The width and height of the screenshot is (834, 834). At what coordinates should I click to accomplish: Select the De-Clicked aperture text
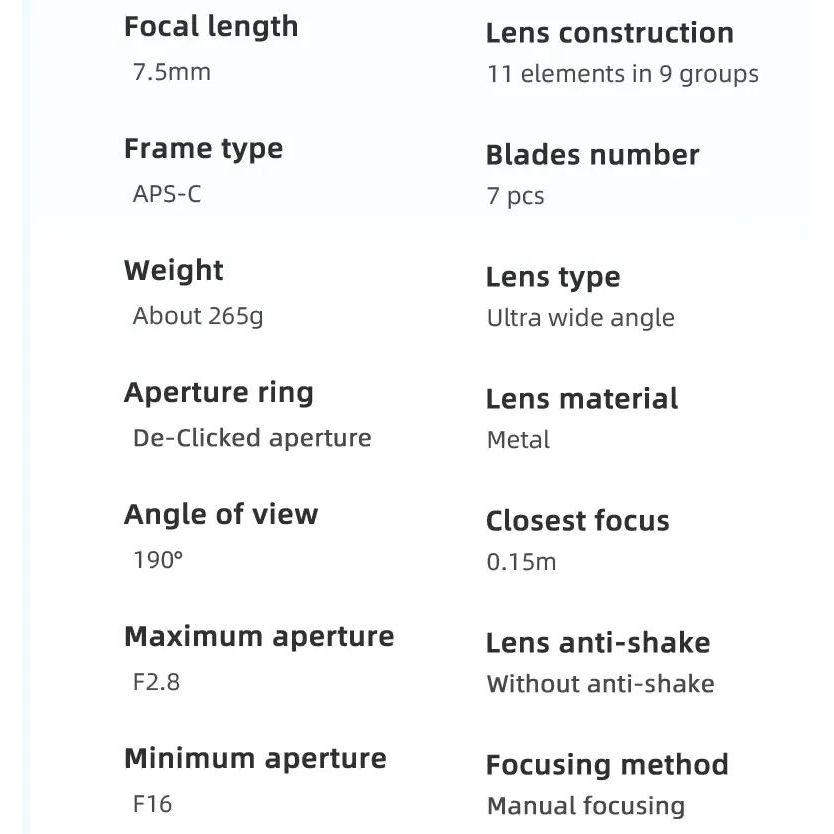point(252,438)
